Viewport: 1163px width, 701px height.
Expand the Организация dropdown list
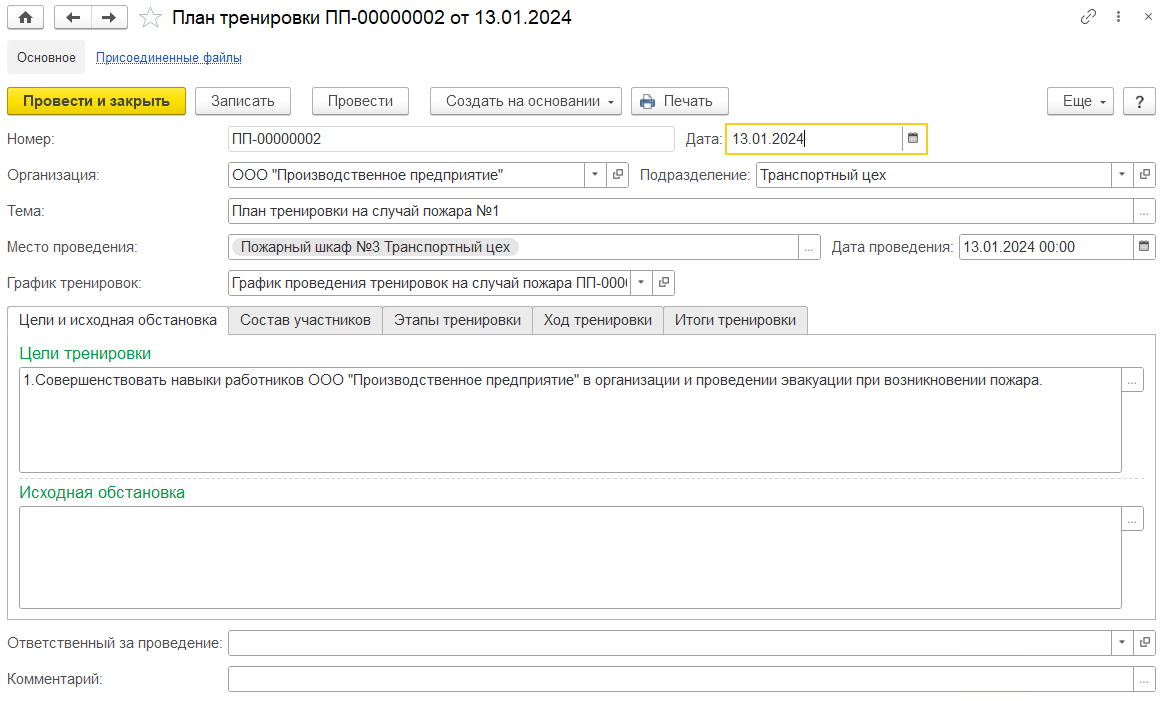(595, 175)
